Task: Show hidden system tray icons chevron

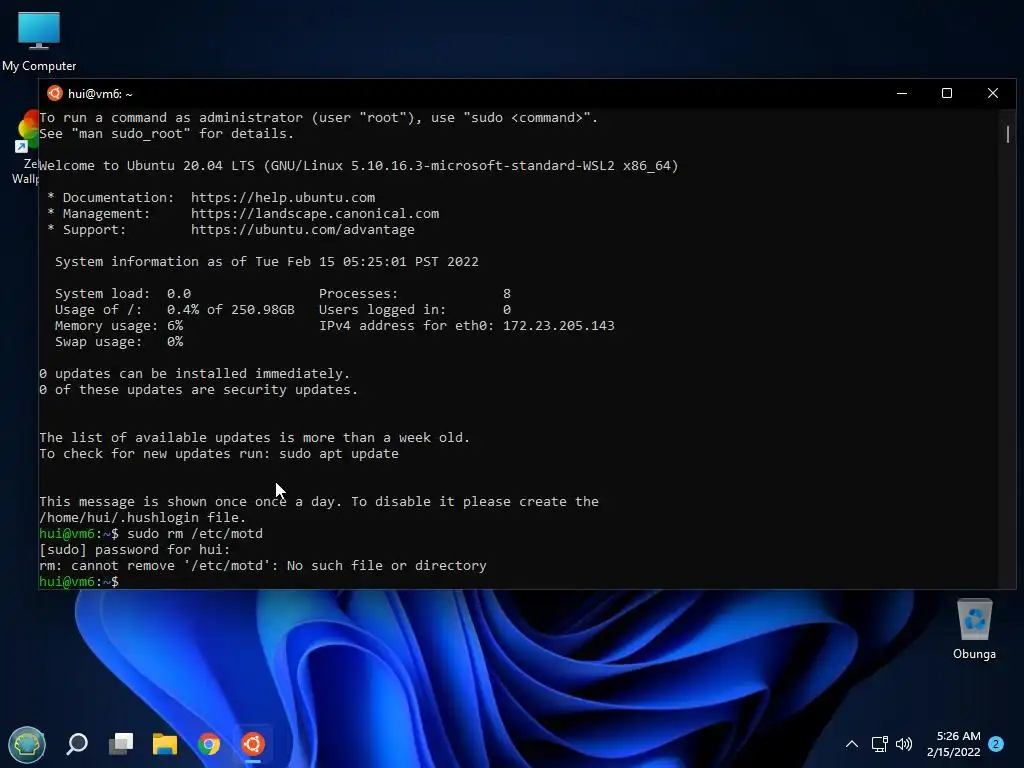Action: coord(852,744)
